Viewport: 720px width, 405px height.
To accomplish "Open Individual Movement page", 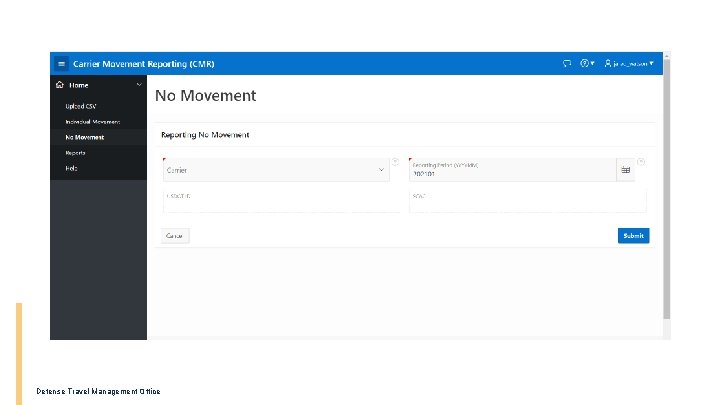I will tap(93, 122).
